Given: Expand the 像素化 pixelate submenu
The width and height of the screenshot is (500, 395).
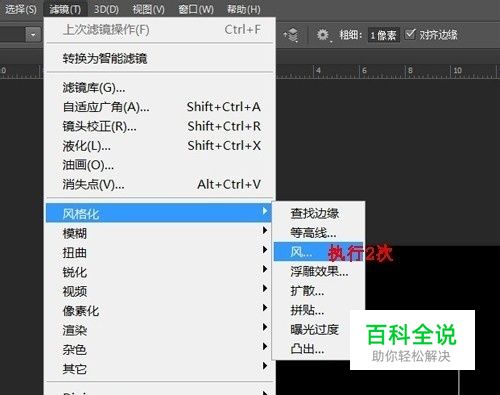Looking at the screenshot, I should (160, 310).
